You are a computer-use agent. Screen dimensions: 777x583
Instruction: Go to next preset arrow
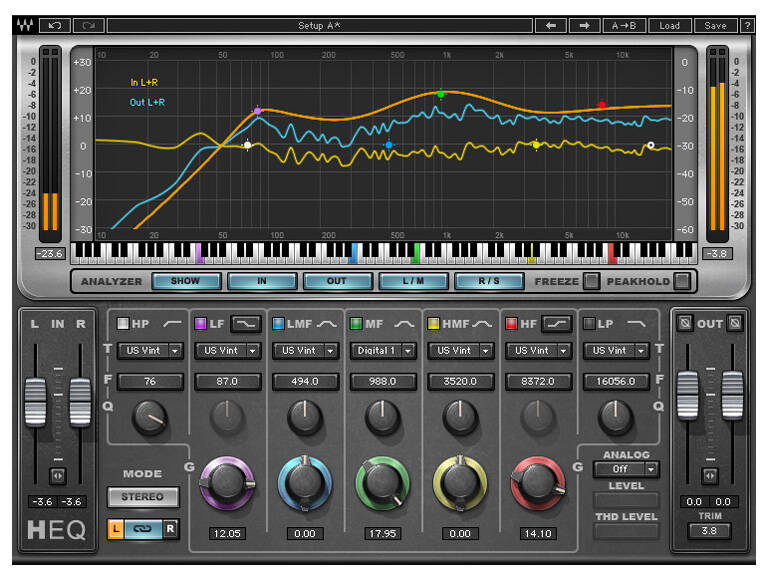tap(585, 25)
